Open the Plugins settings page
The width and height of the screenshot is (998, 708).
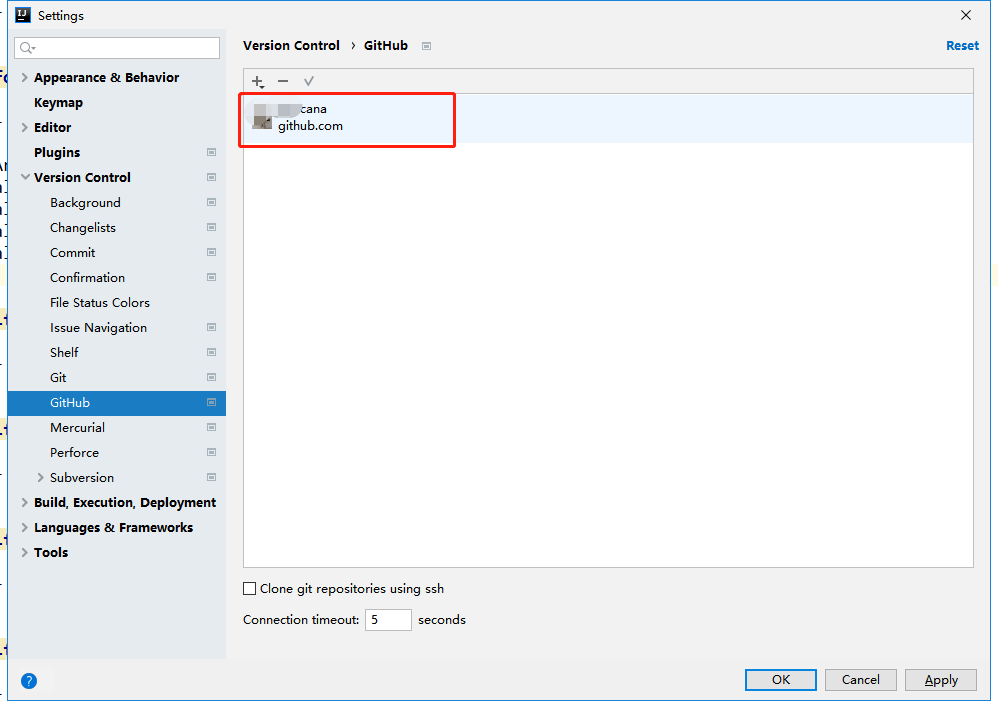click(57, 153)
